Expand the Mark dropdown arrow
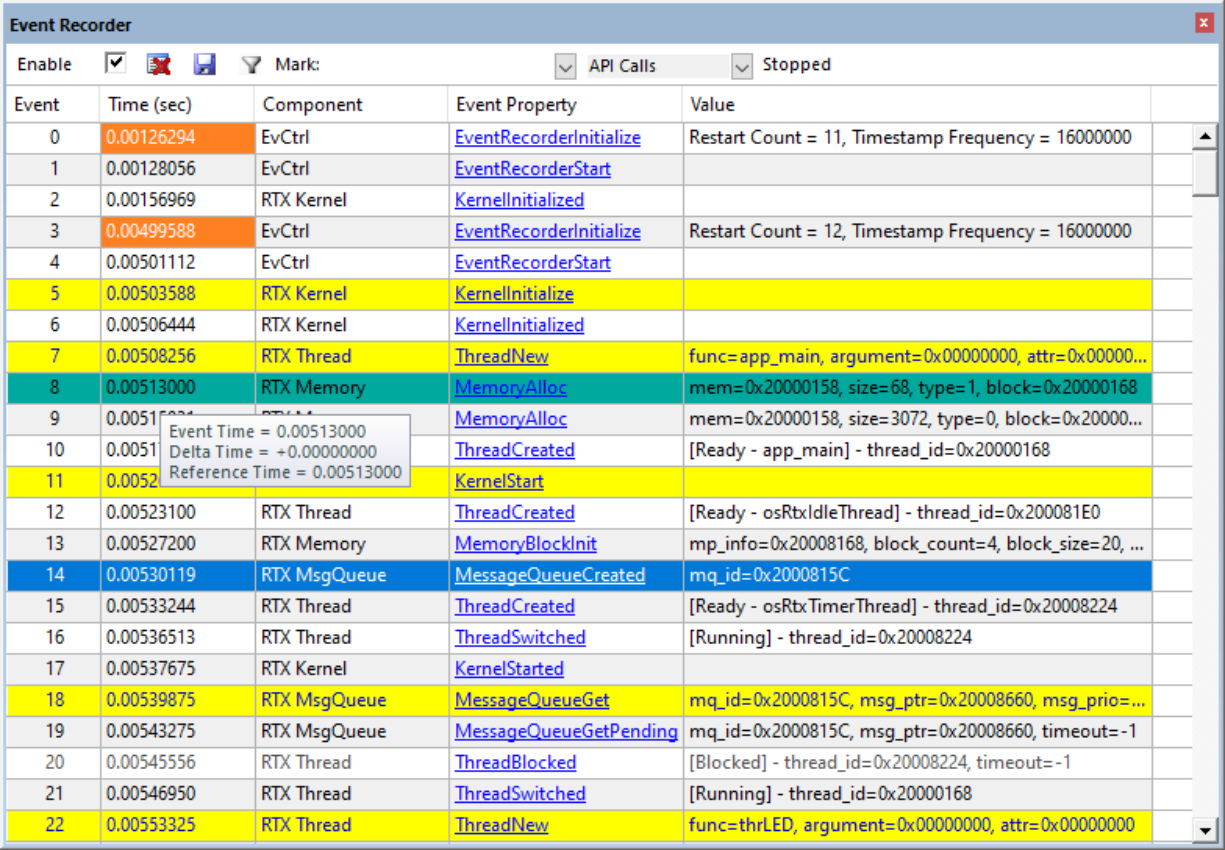 (x=566, y=66)
